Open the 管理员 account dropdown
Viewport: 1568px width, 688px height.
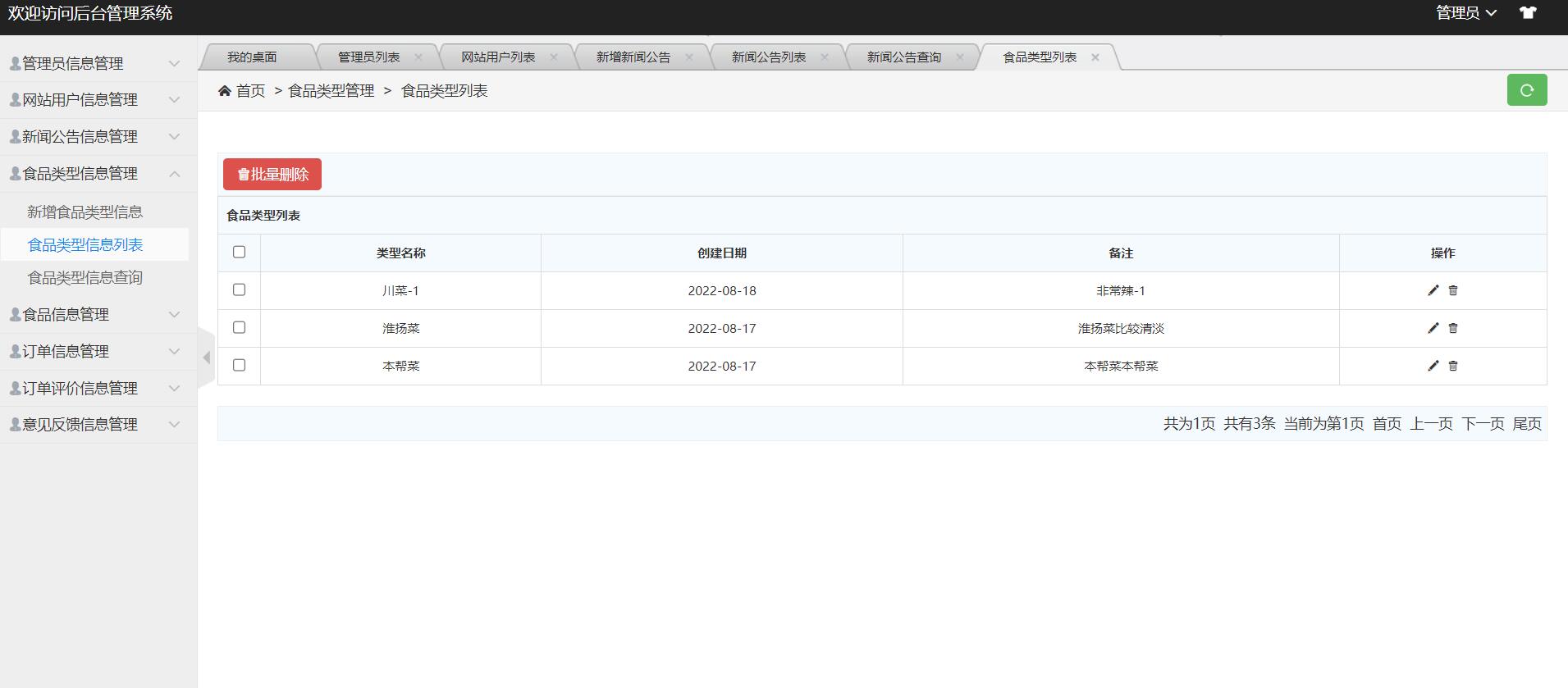tap(1466, 13)
